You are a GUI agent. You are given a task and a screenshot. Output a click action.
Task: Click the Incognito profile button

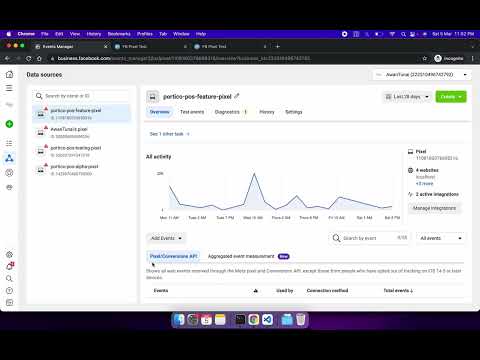[x=449, y=58]
